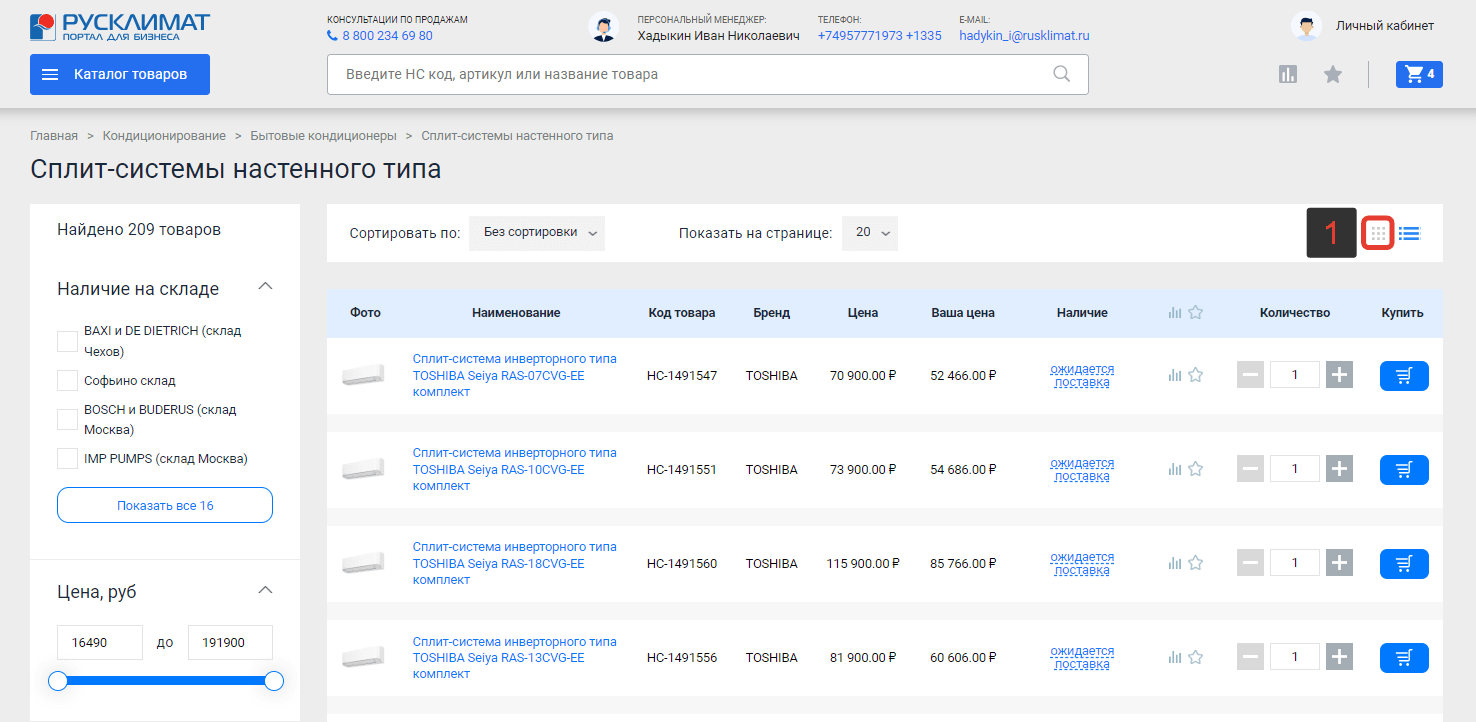This screenshot has width=1476, height=722.
Task: Adjust minimum price slider handle
Action: pyautogui.click(x=58, y=681)
